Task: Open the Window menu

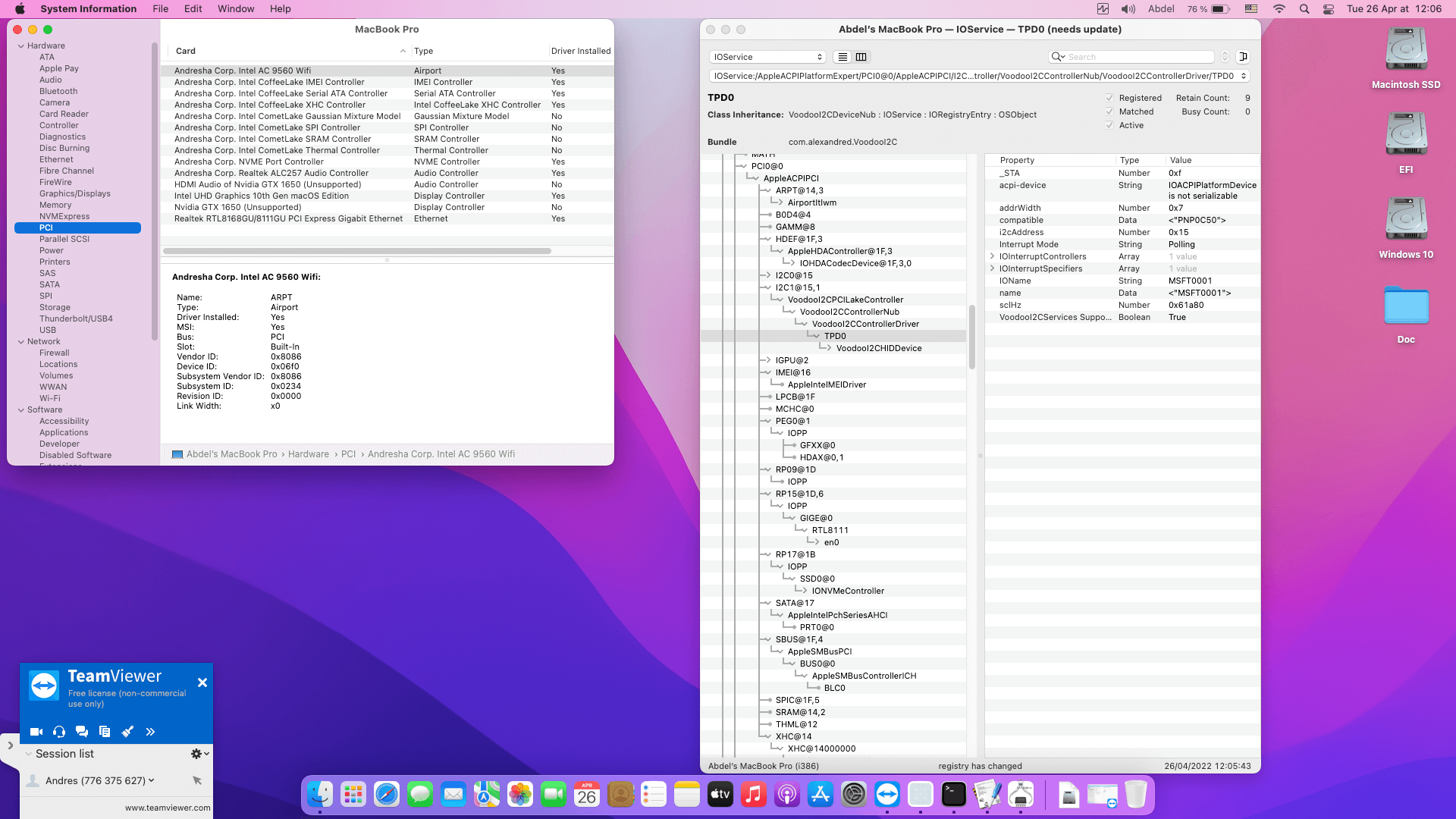Action: tap(236, 9)
